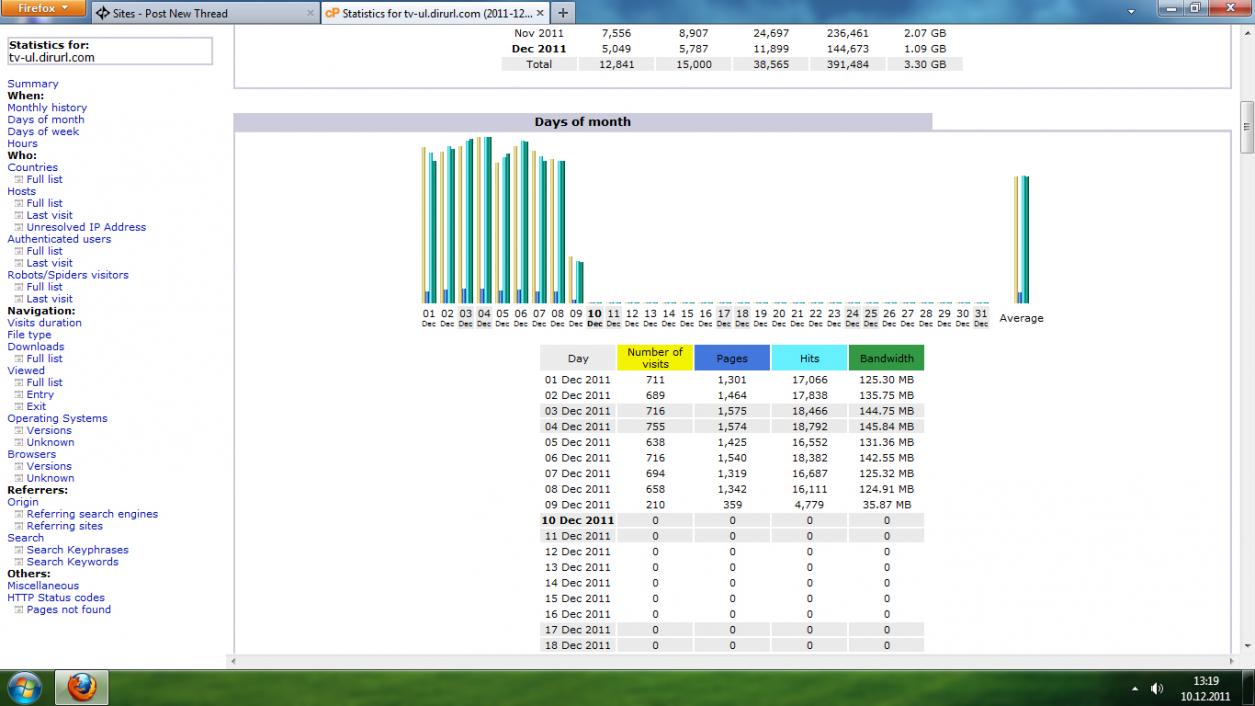Click the green 'Bandwidth' column header
1255x706 pixels.
(x=887, y=358)
